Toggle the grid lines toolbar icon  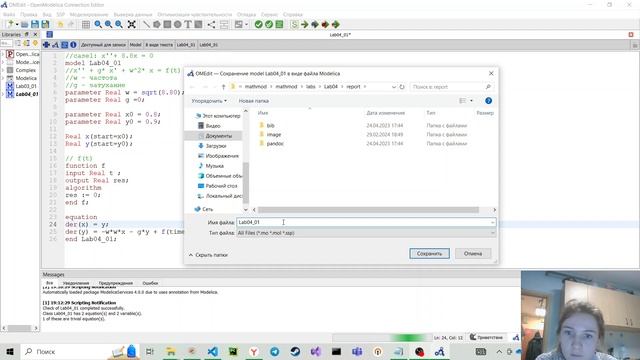86,24
